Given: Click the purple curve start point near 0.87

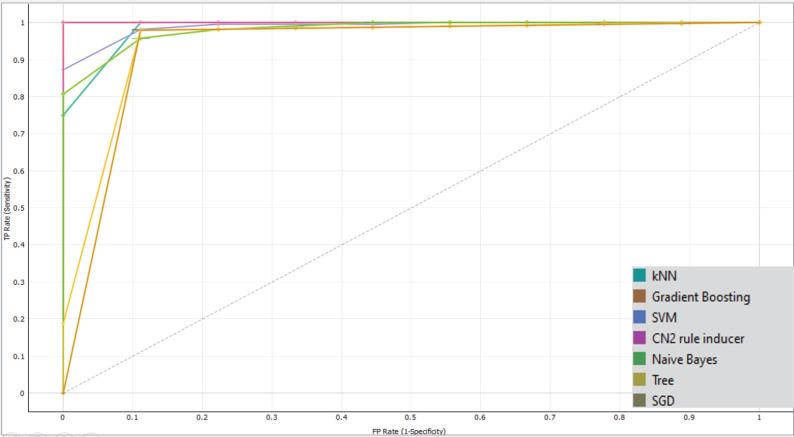Looking at the screenshot, I should 63,70.
